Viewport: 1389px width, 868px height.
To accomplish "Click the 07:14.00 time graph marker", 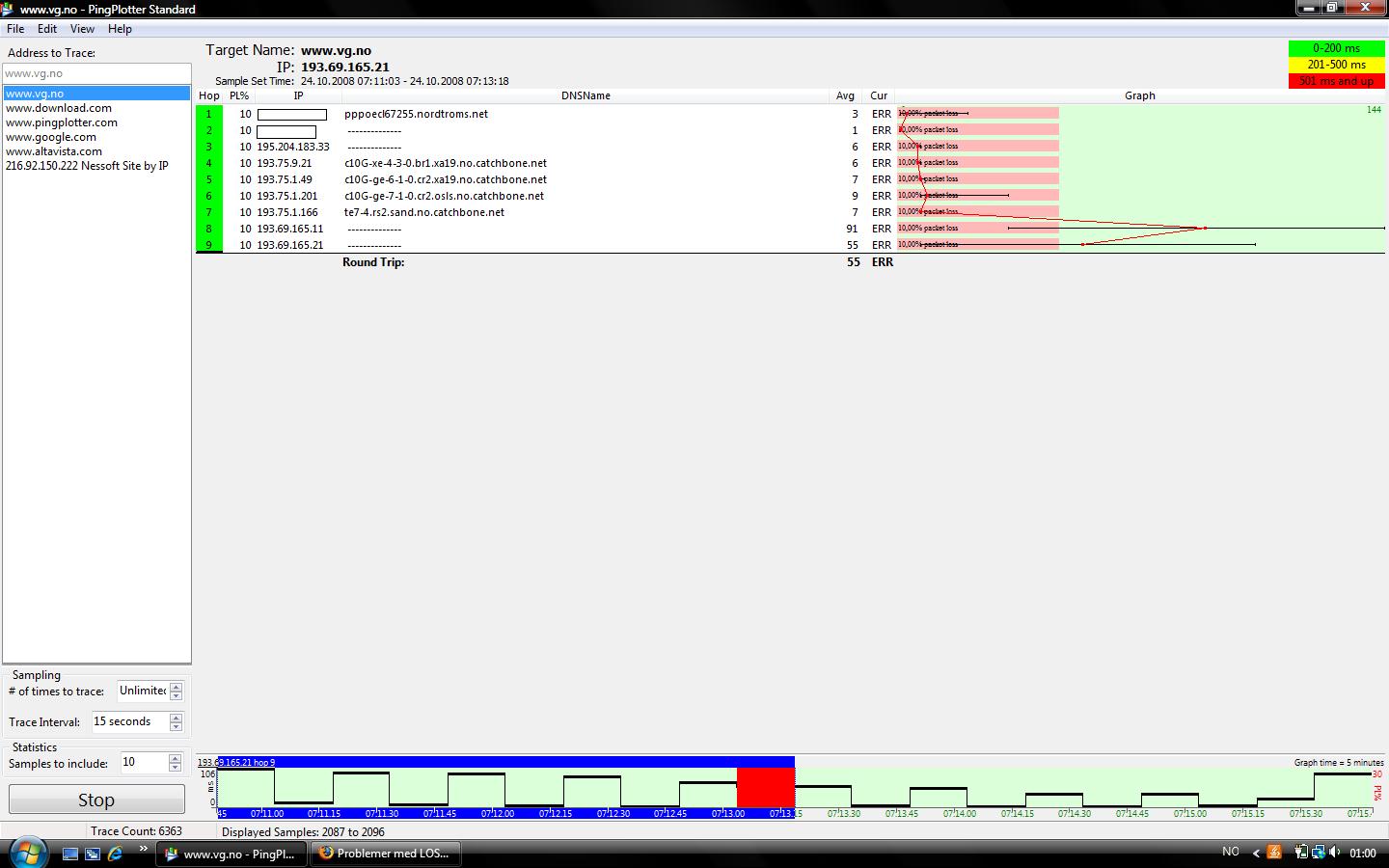I will point(960,813).
